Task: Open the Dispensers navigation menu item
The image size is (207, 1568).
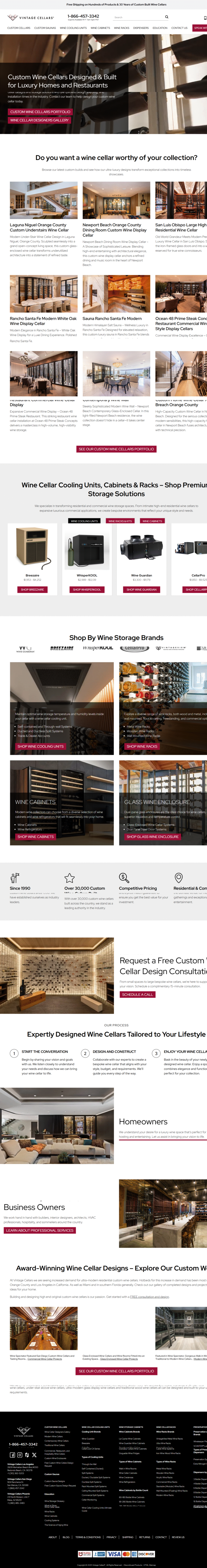Action: [x=141, y=28]
